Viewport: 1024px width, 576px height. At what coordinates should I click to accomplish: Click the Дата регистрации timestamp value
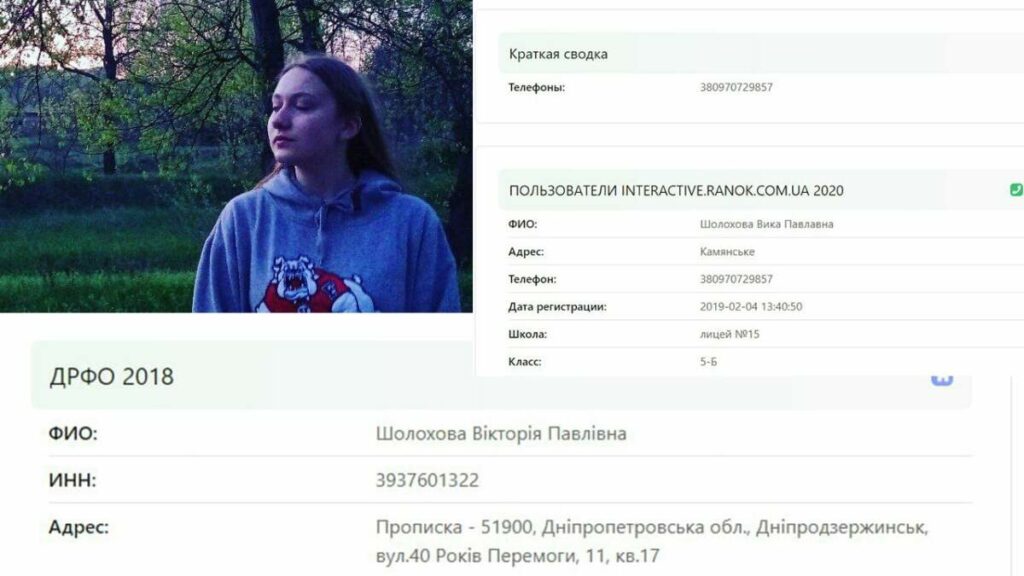pyautogui.click(x=750, y=306)
